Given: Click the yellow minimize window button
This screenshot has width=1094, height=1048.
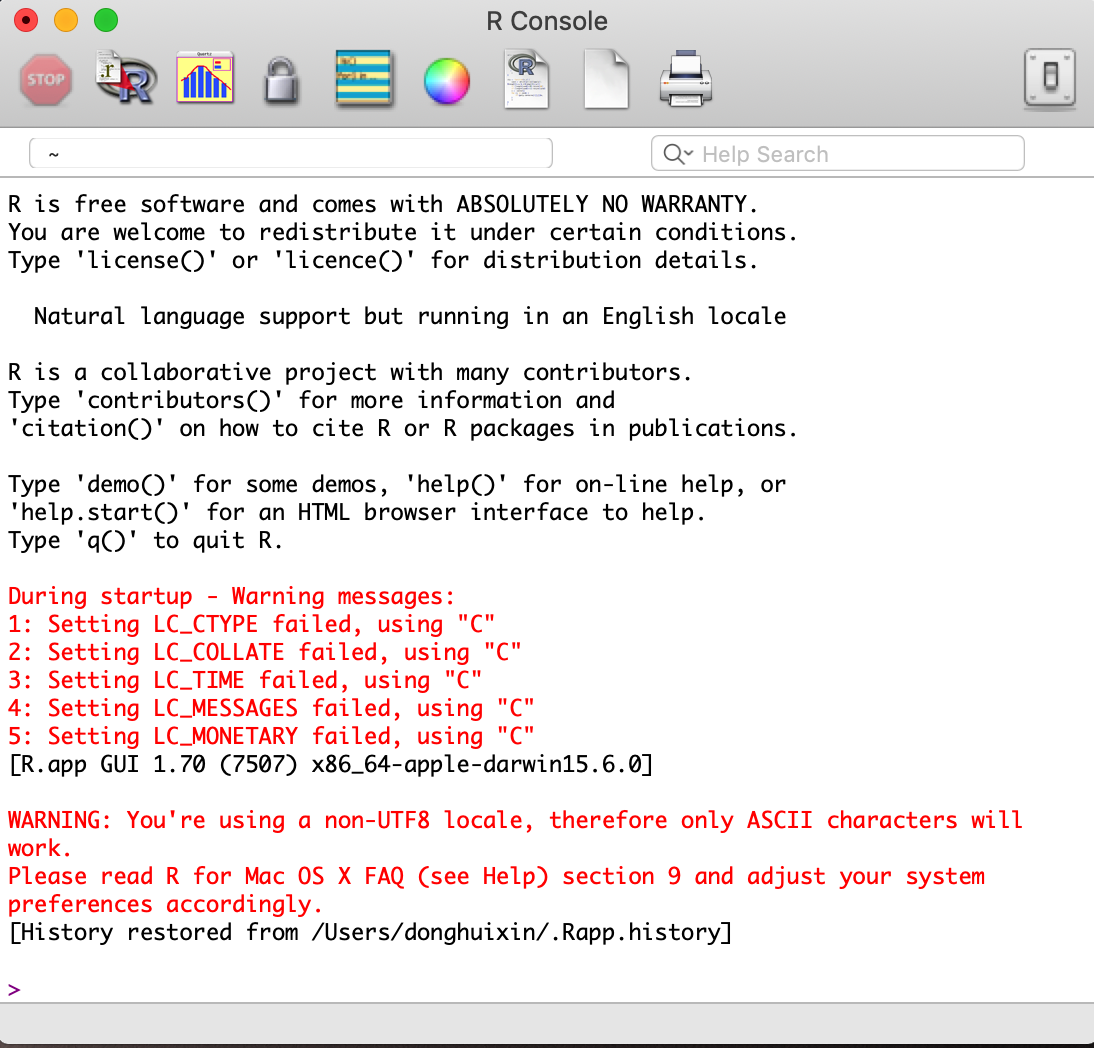Looking at the screenshot, I should (x=66, y=20).
